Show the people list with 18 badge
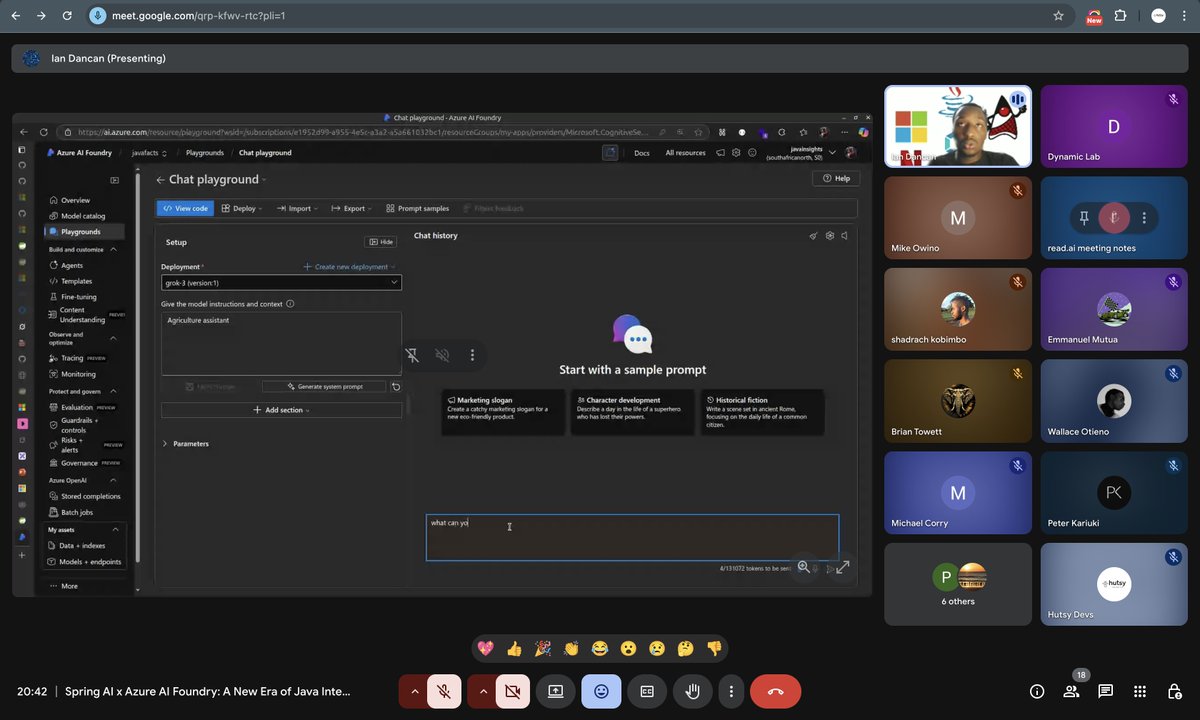The width and height of the screenshot is (1200, 720). point(1072,690)
